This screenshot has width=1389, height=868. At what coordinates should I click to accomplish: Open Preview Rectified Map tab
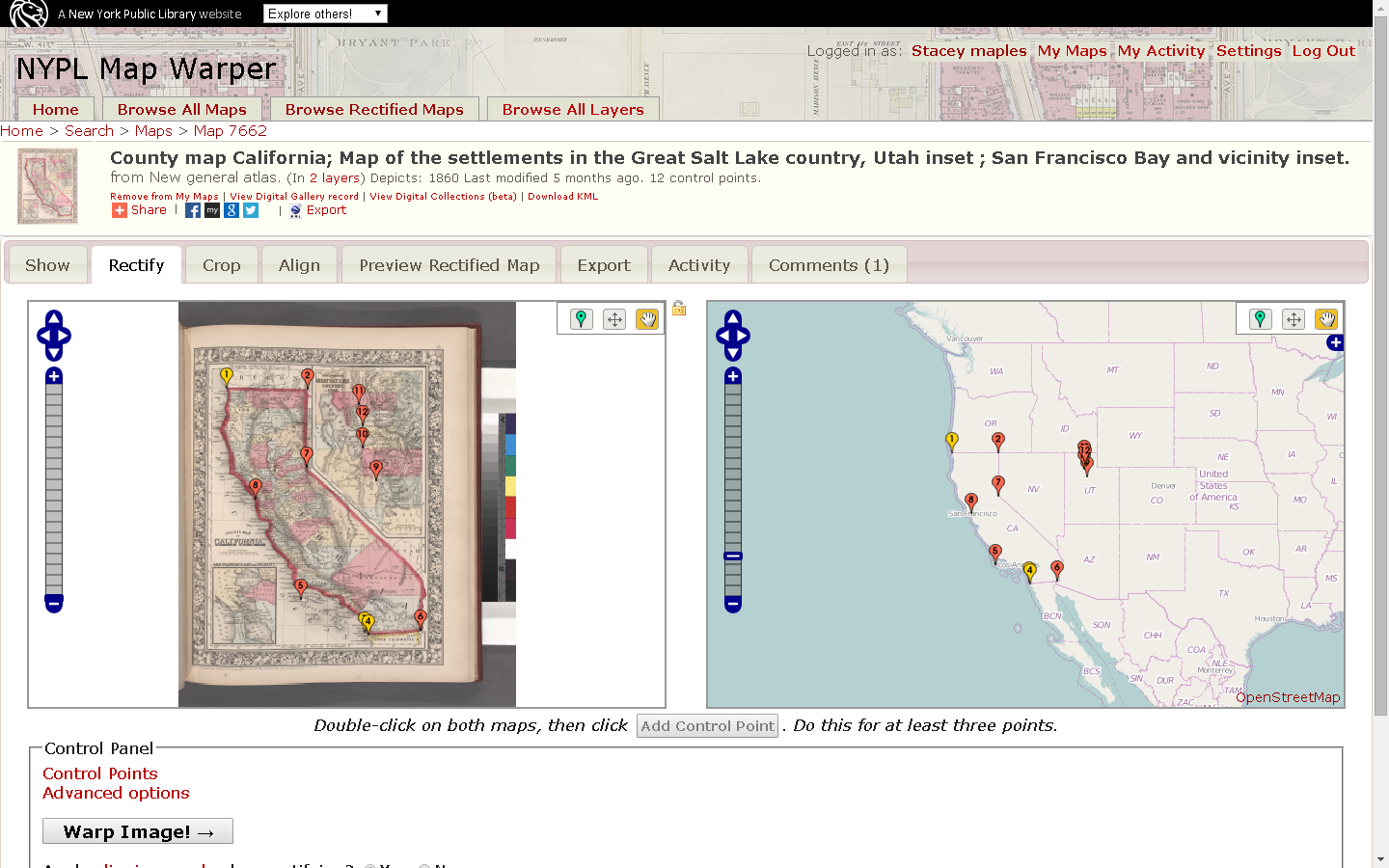click(x=449, y=265)
